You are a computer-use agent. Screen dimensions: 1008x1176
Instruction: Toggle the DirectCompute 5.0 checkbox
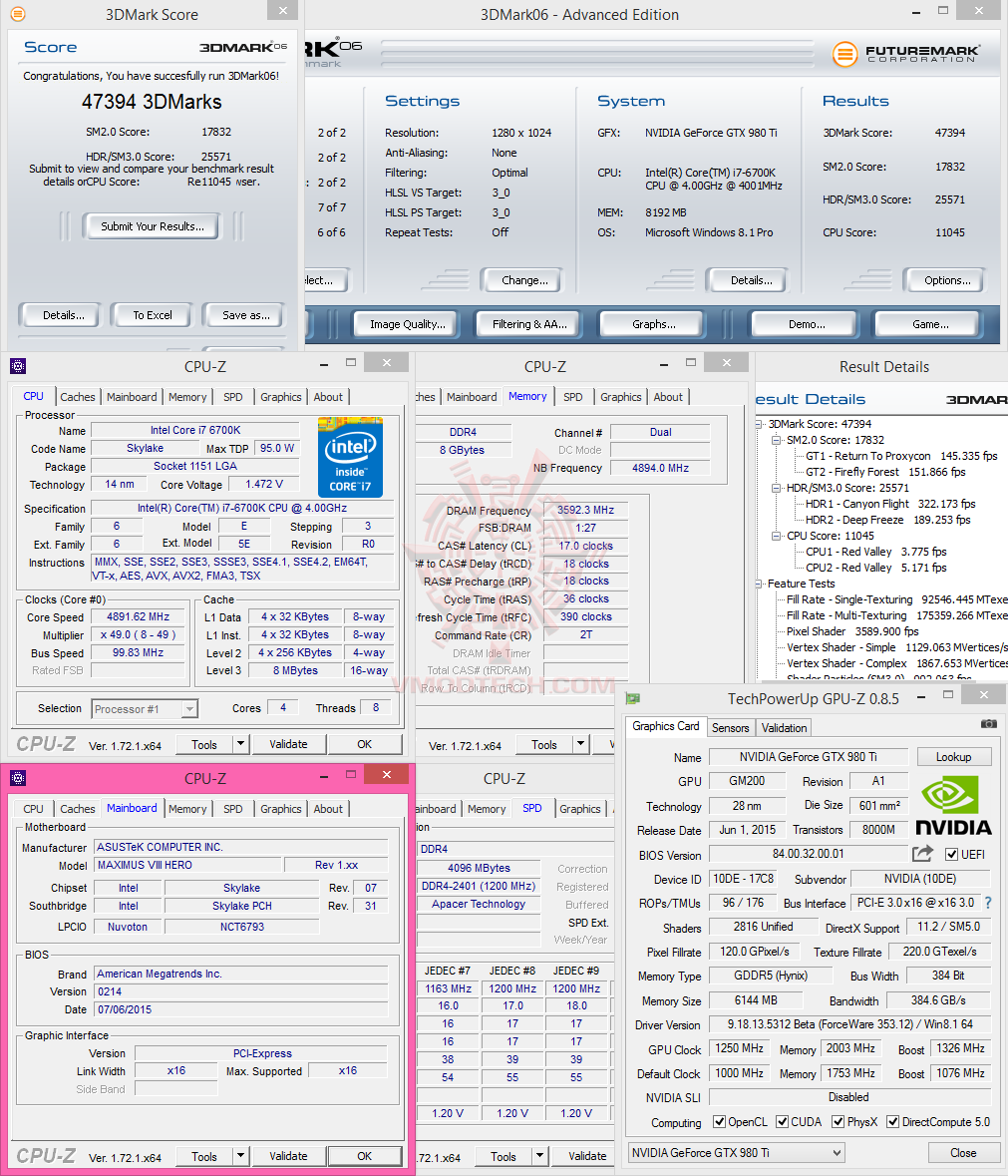892,1121
